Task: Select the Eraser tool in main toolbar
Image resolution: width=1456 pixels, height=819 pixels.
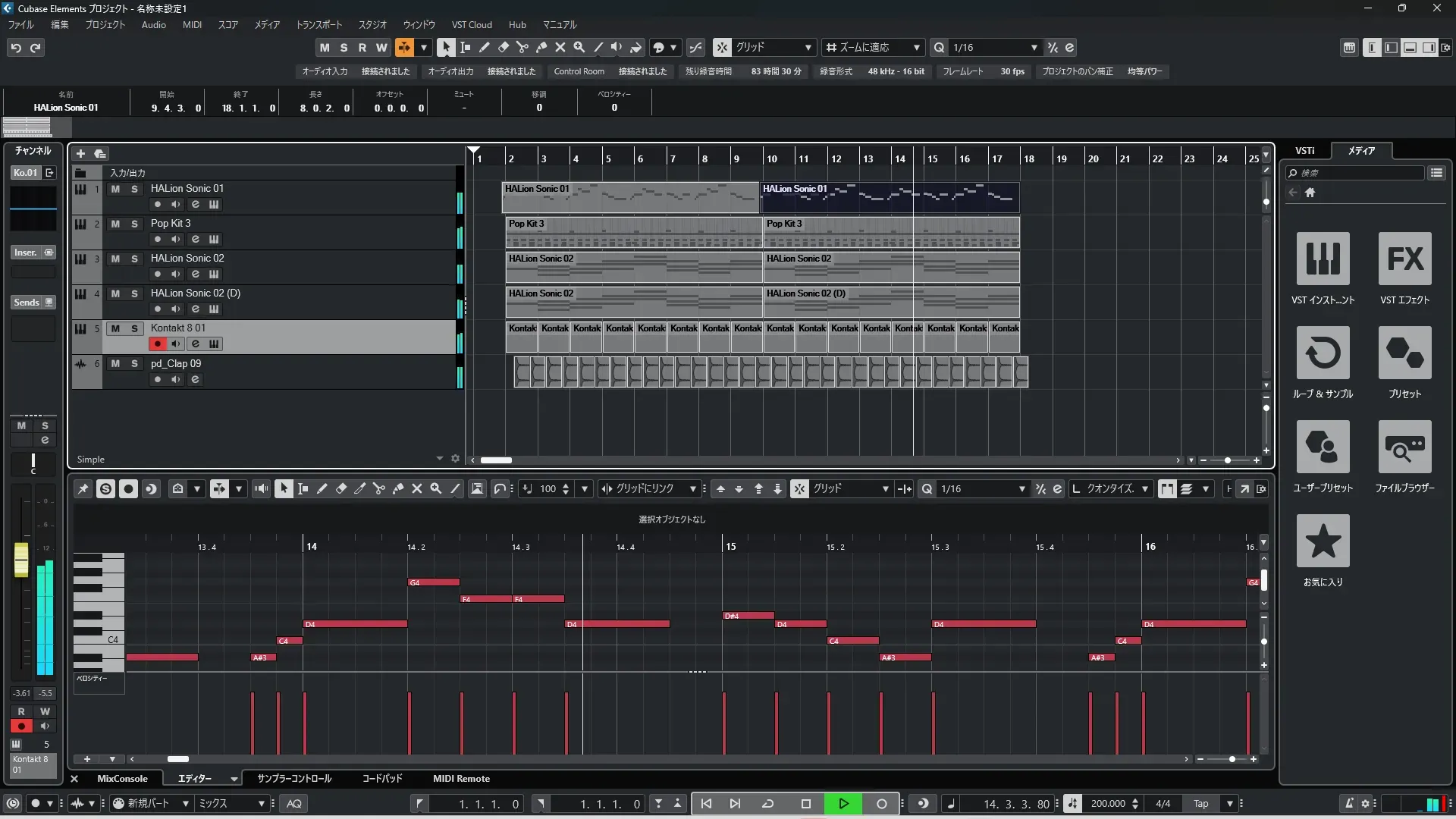Action: [503, 47]
